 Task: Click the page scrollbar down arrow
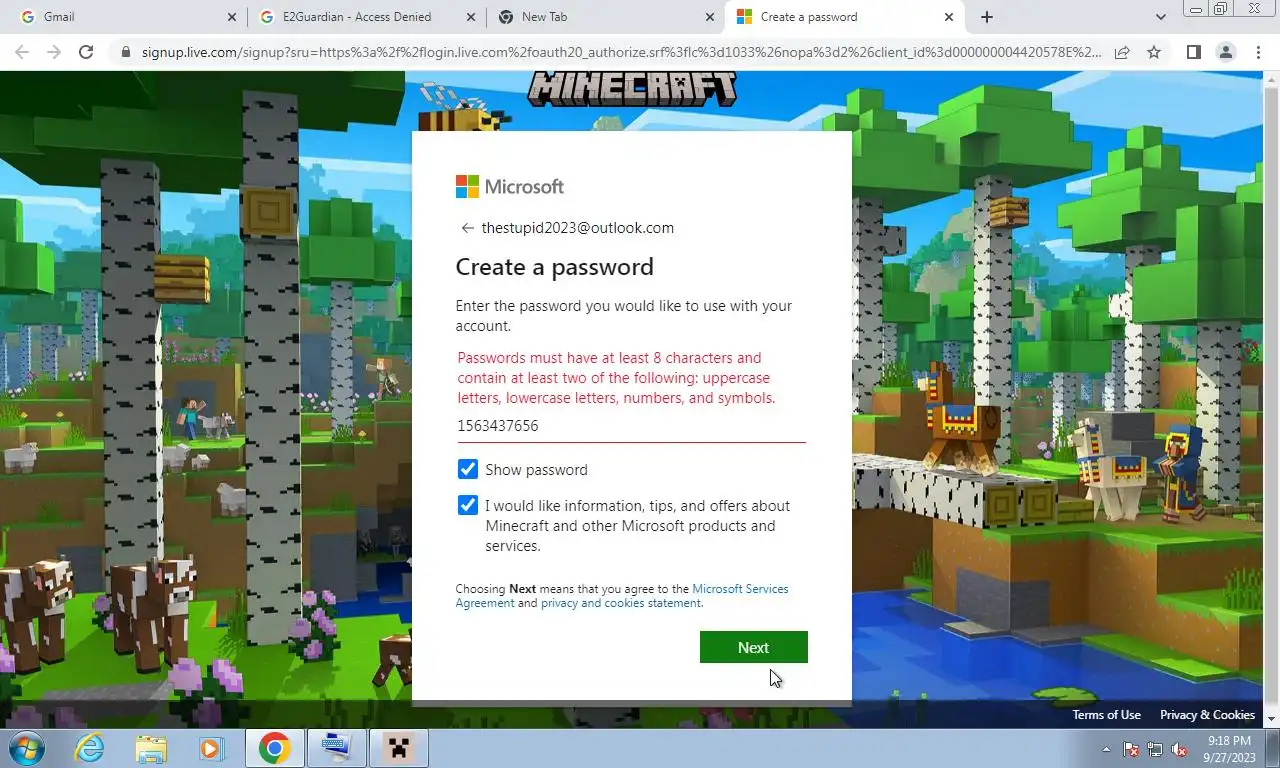pos(1271,719)
